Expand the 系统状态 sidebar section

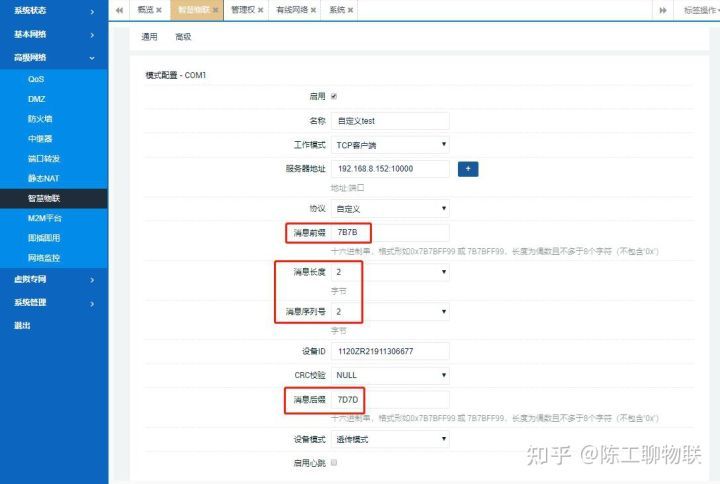[x=54, y=11]
